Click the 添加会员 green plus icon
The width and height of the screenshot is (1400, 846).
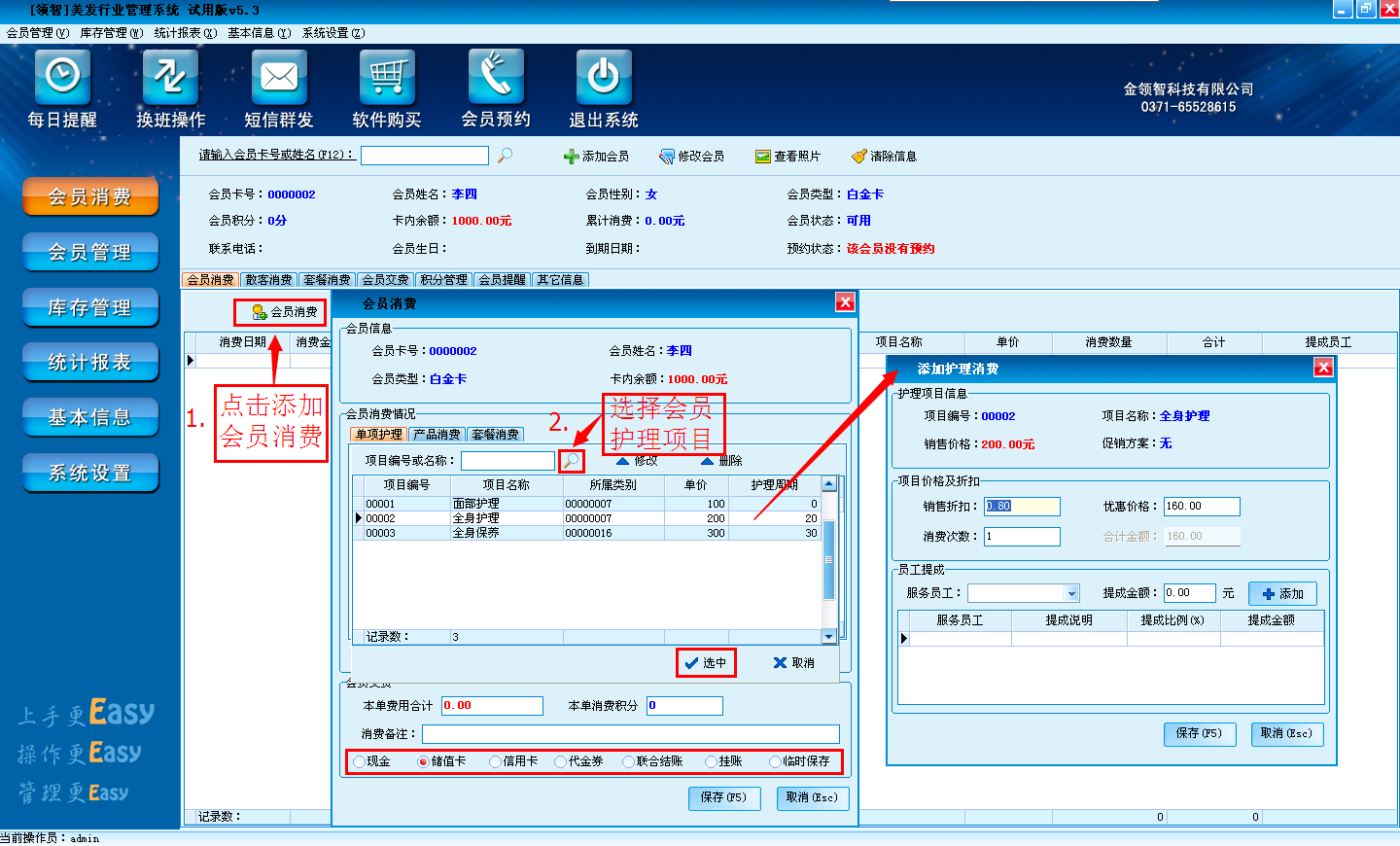tap(572, 157)
